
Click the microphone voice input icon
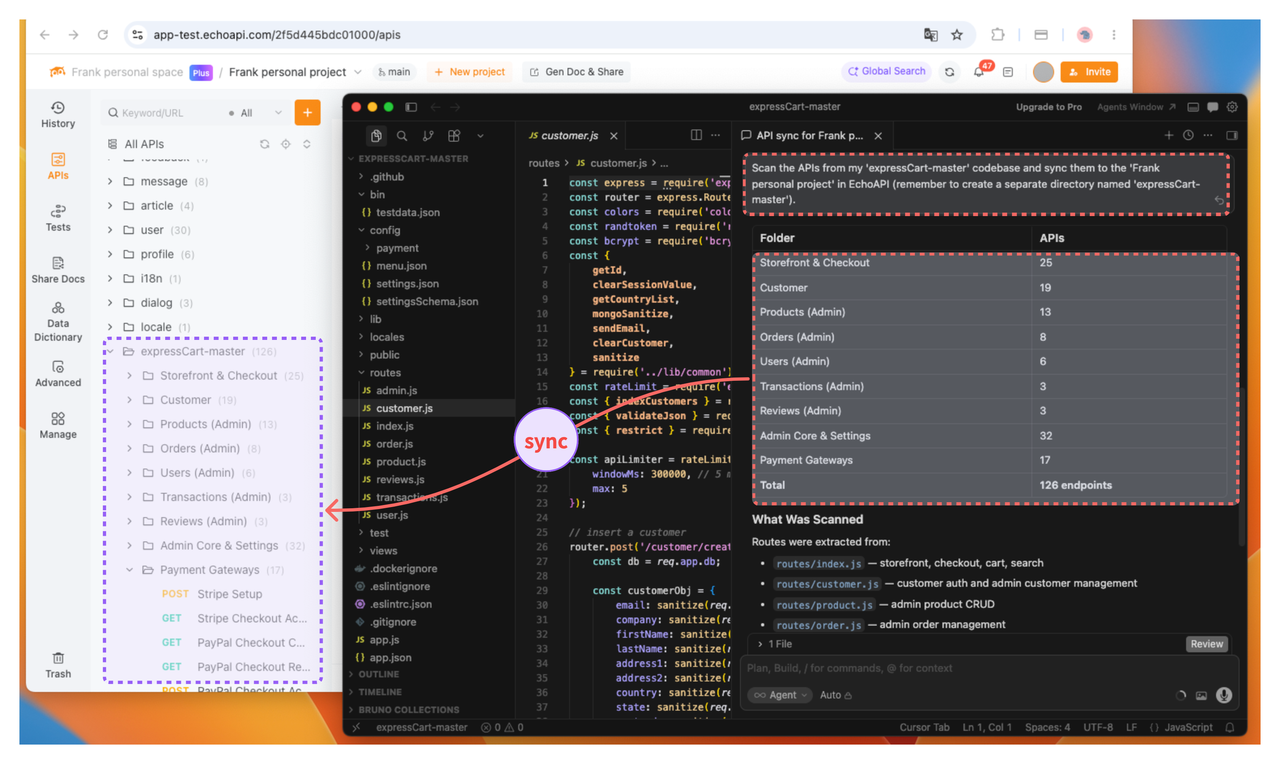coord(1224,695)
